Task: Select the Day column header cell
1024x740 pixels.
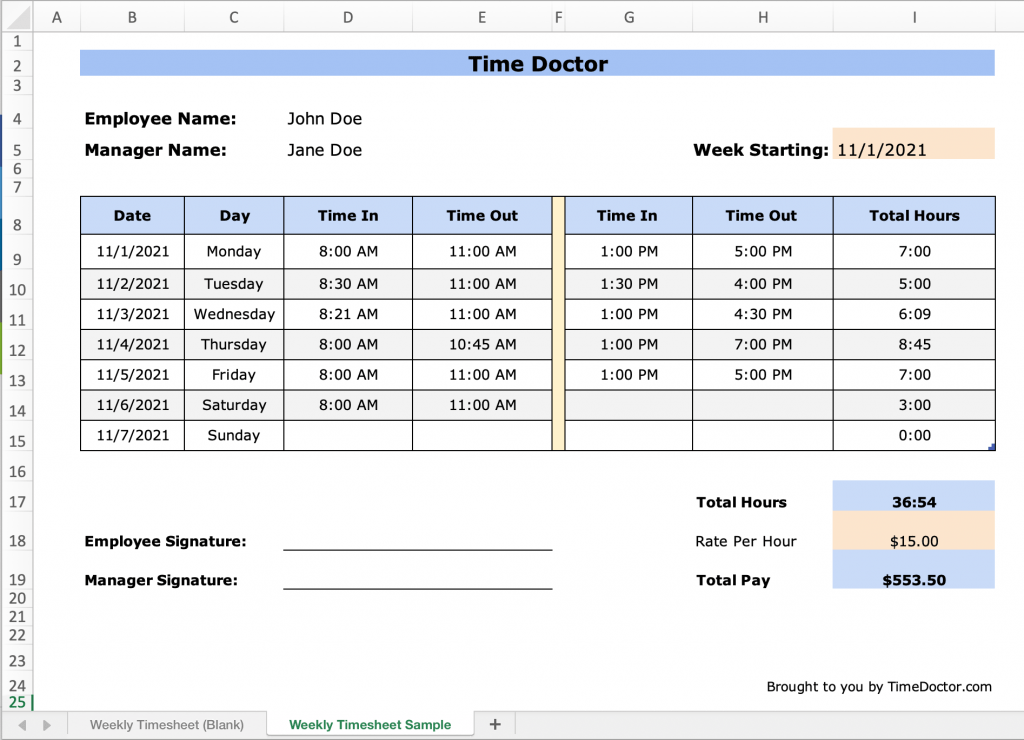Action: (234, 216)
